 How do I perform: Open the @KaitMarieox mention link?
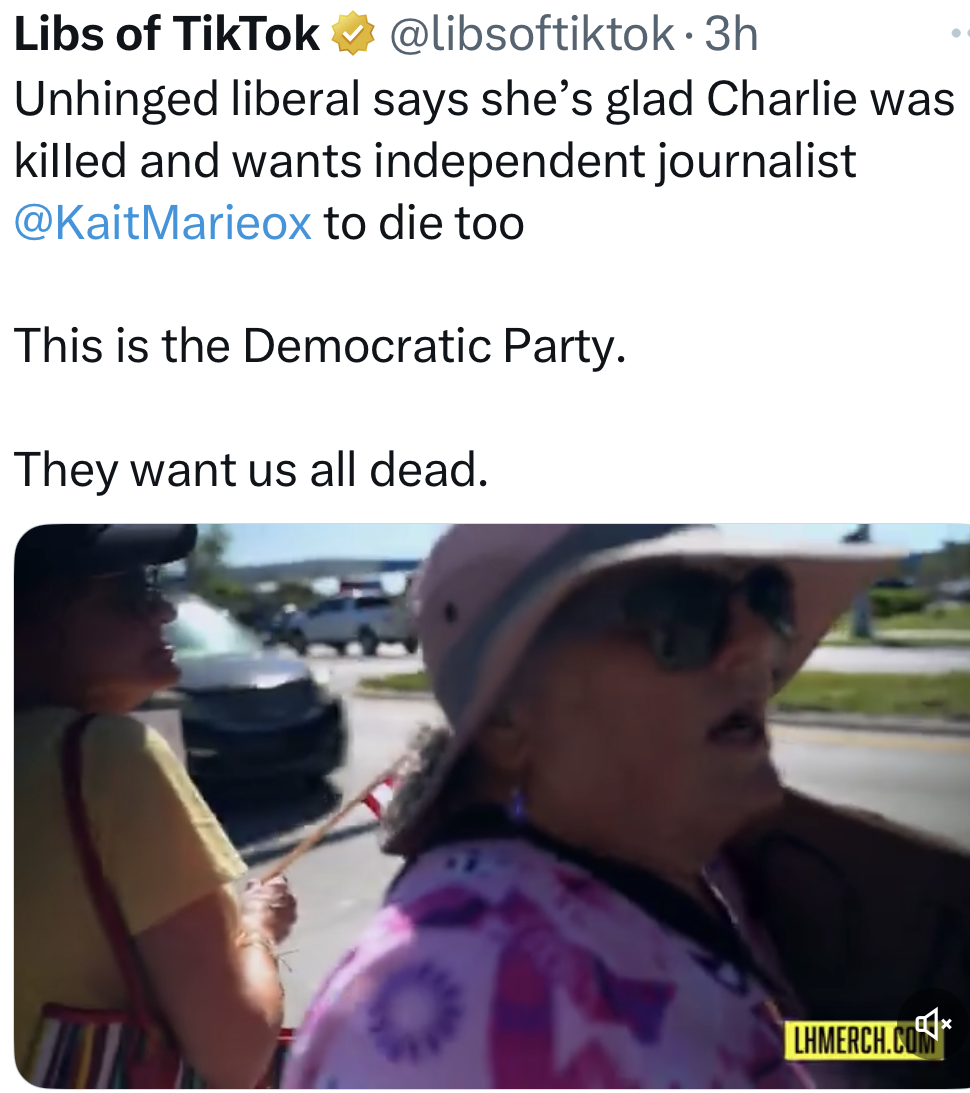pyautogui.click(x=162, y=223)
